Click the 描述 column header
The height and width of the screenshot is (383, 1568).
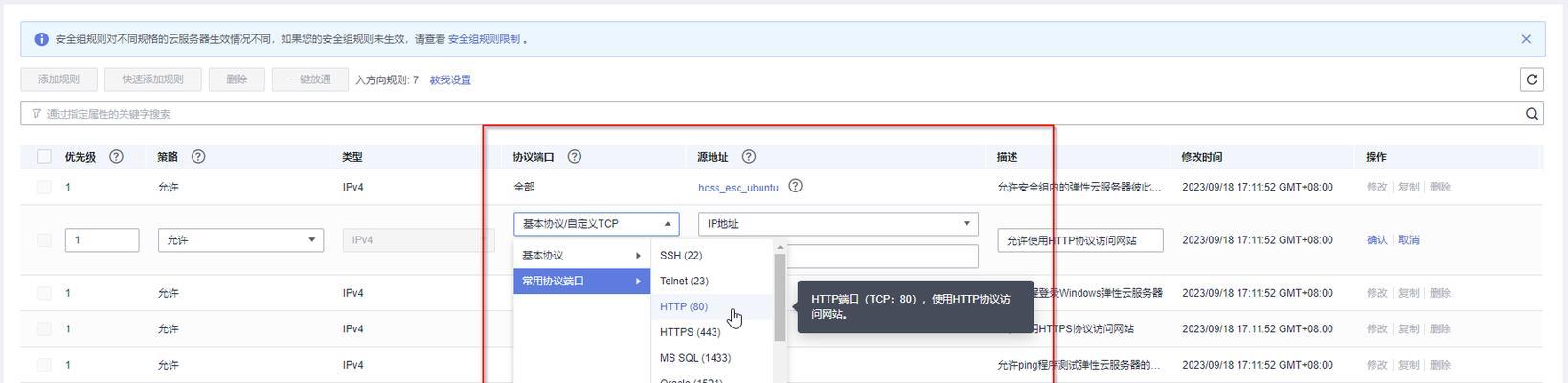[1007, 157]
